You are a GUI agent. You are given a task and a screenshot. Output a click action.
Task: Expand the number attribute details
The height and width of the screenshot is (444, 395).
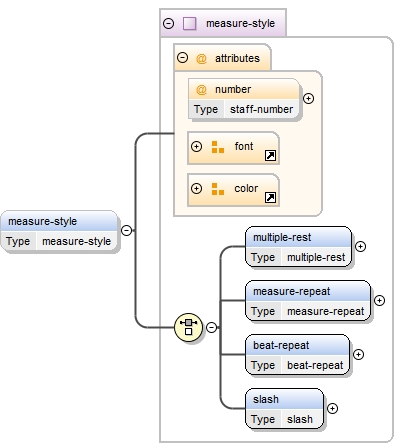pos(308,98)
